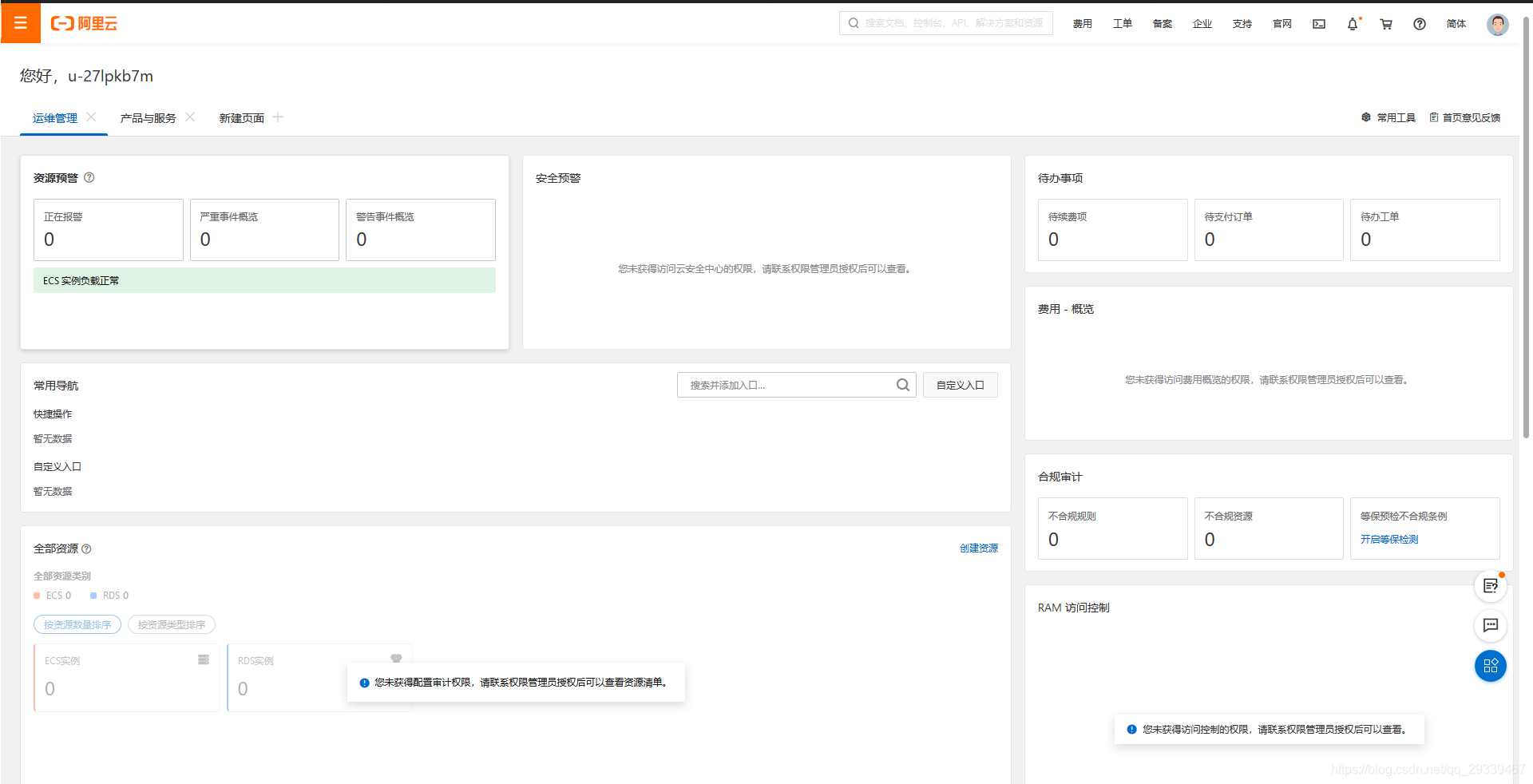Focus the 搜索并添加入口 input field
Image resolution: width=1533 pixels, height=784 pixels.
pyautogui.click(x=797, y=385)
